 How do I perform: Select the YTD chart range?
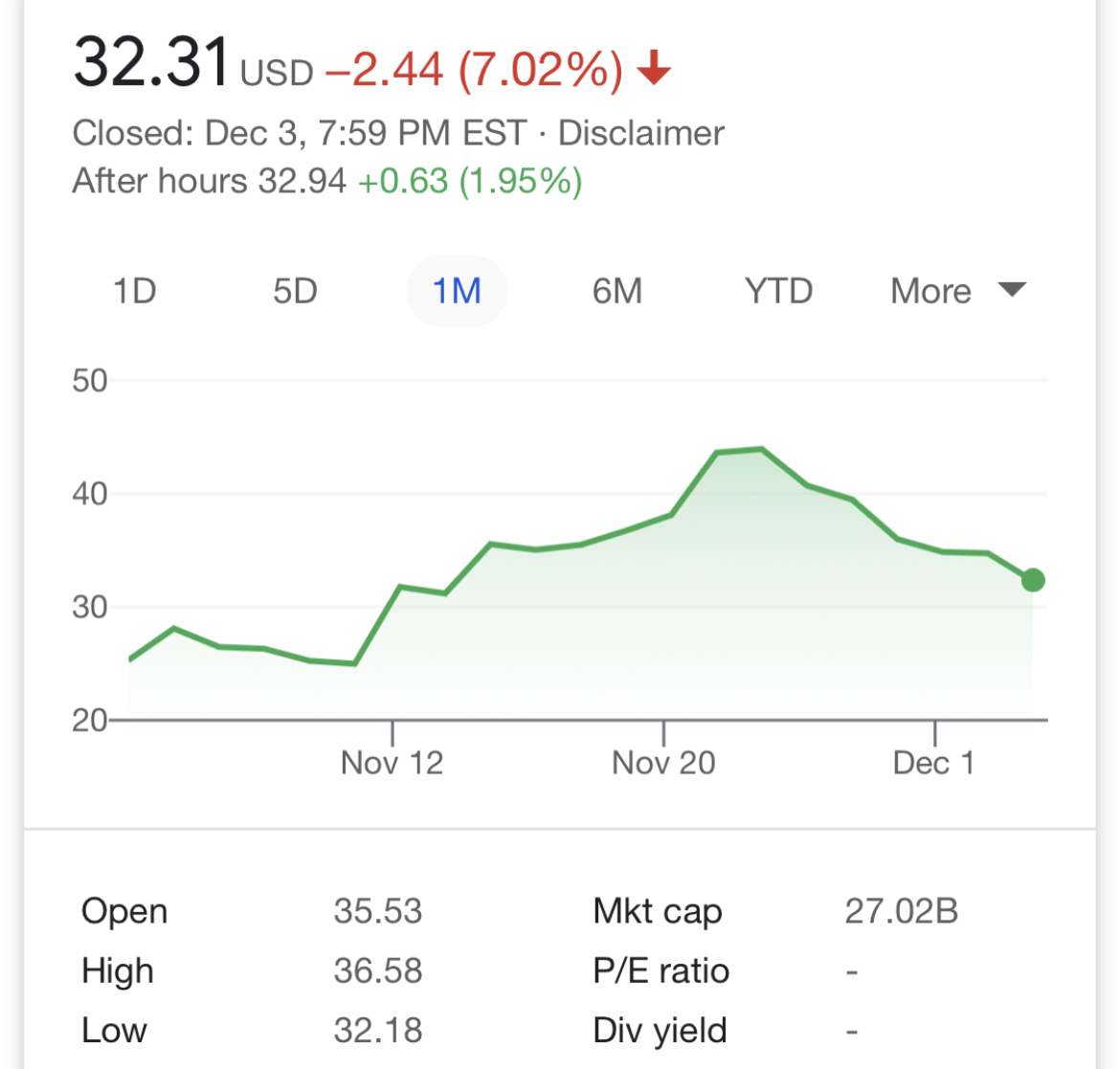pyautogui.click(x=778, y=291)
